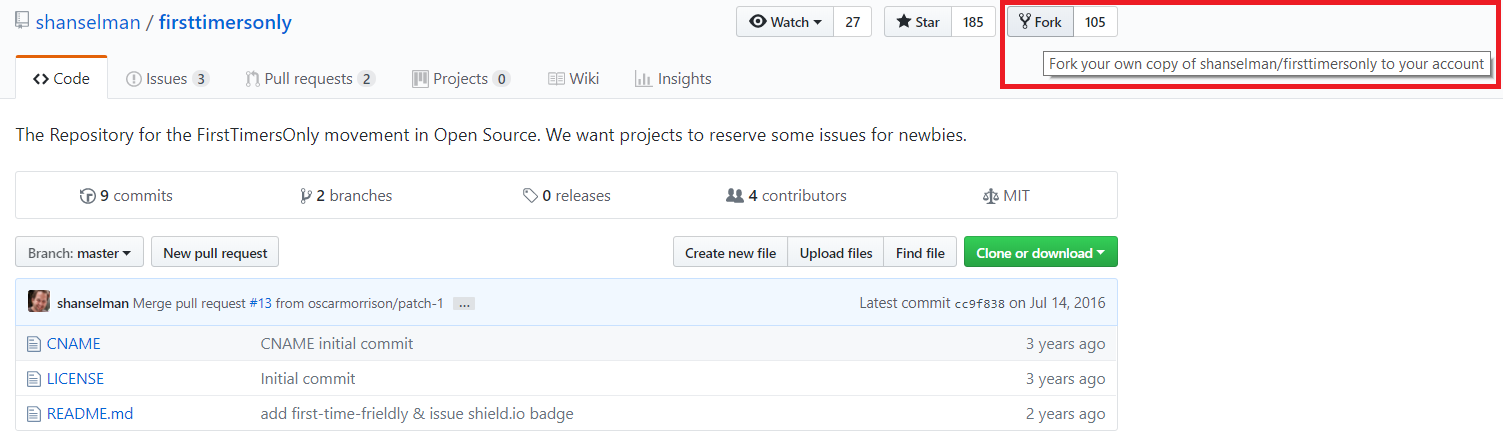The width and height of the screenshot is (1503, 436).
Task: Click the file icon beside LICENSE
Action: tap(33, 379)
